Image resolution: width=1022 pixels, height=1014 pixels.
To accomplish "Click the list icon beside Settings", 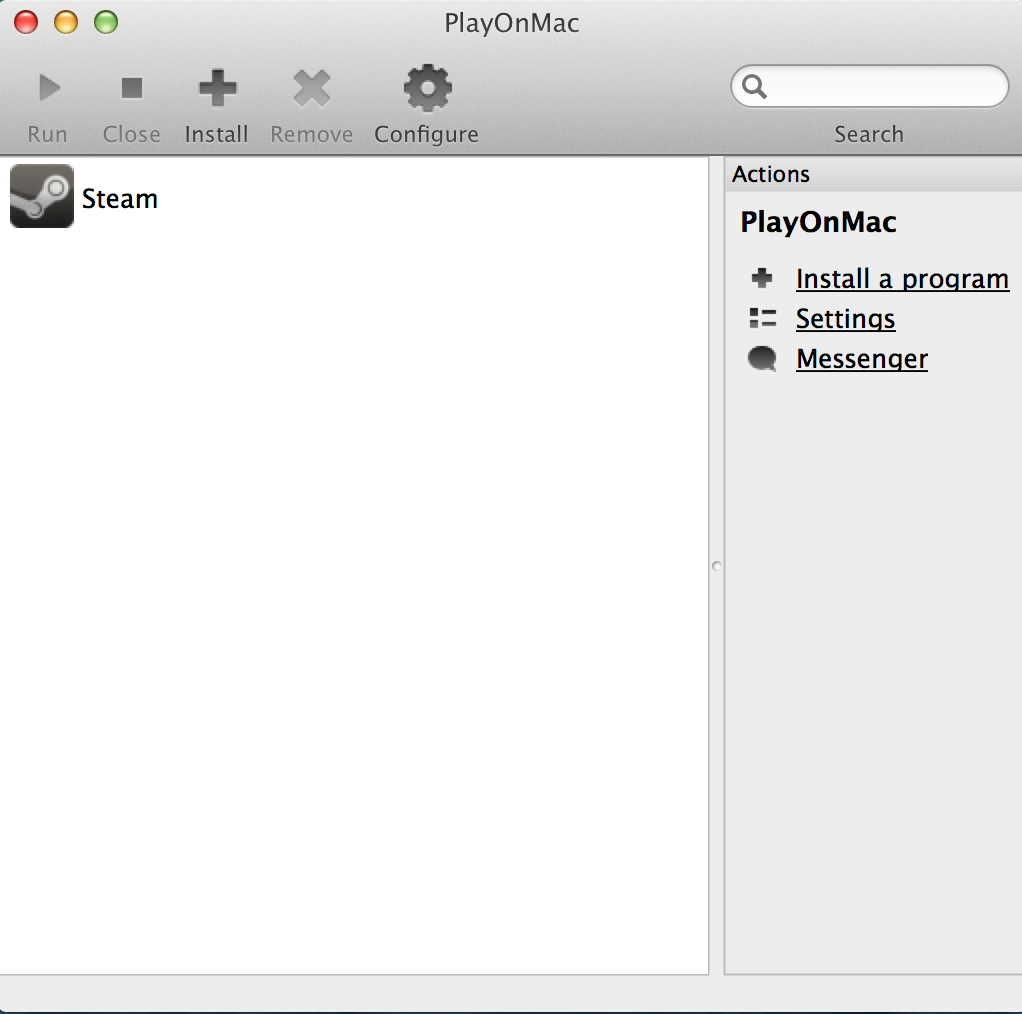I will (x=763, y=318).
